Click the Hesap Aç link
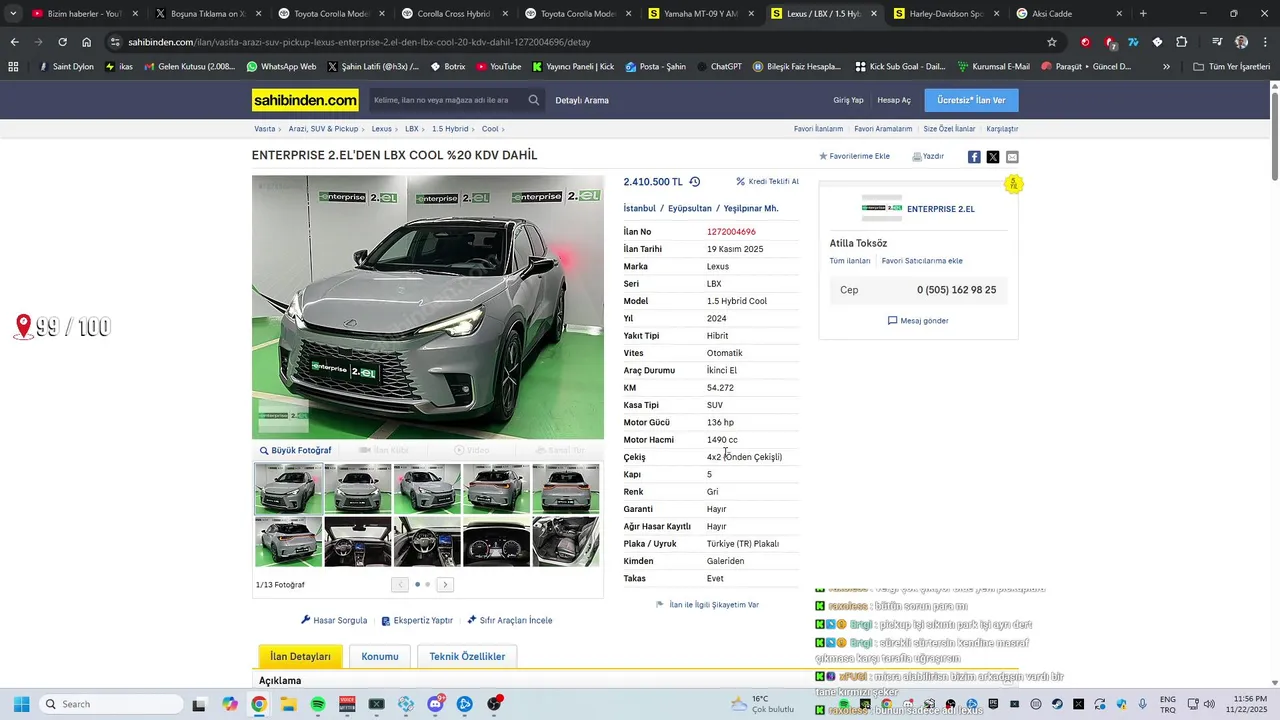The height and width of the screenshot is (720, 1280). 894,100
